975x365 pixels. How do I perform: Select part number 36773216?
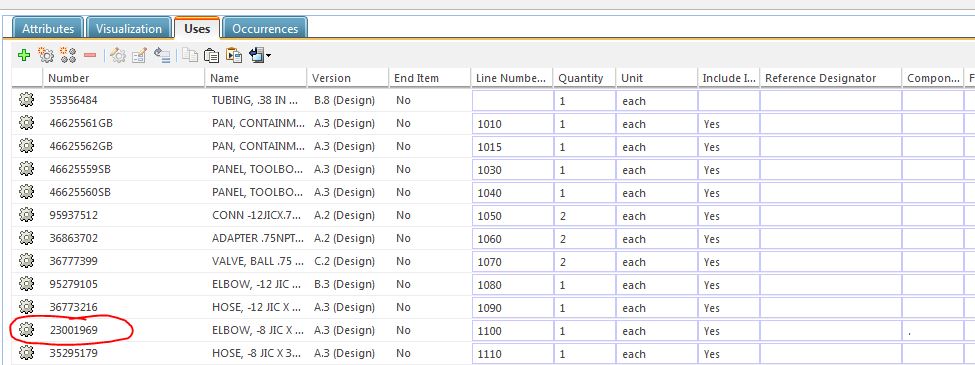73,307
